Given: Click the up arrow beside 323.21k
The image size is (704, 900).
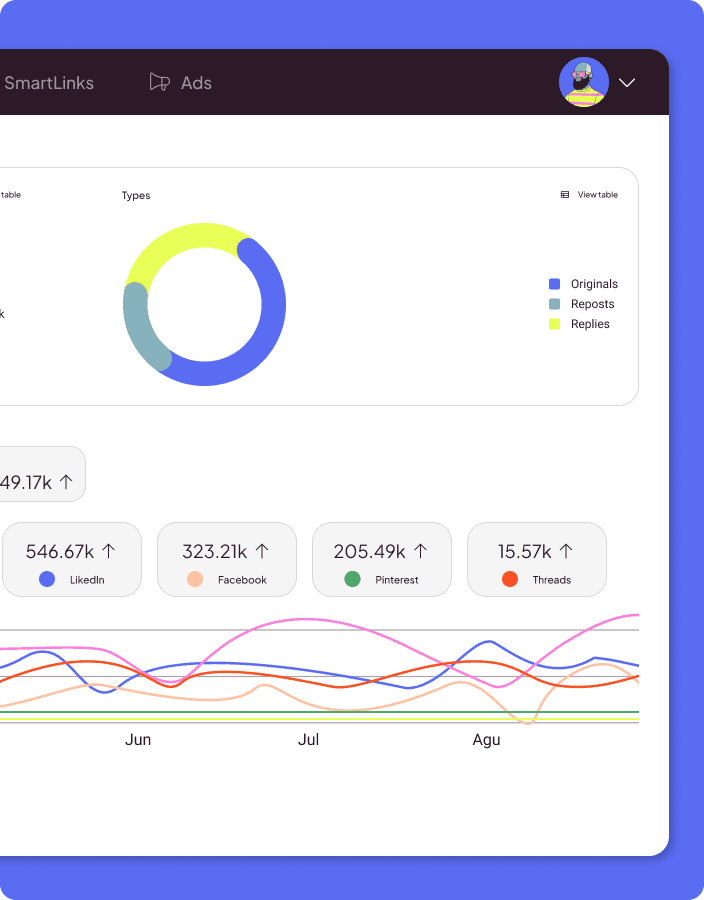Looking at the screenshot, I should pos(262,551).
